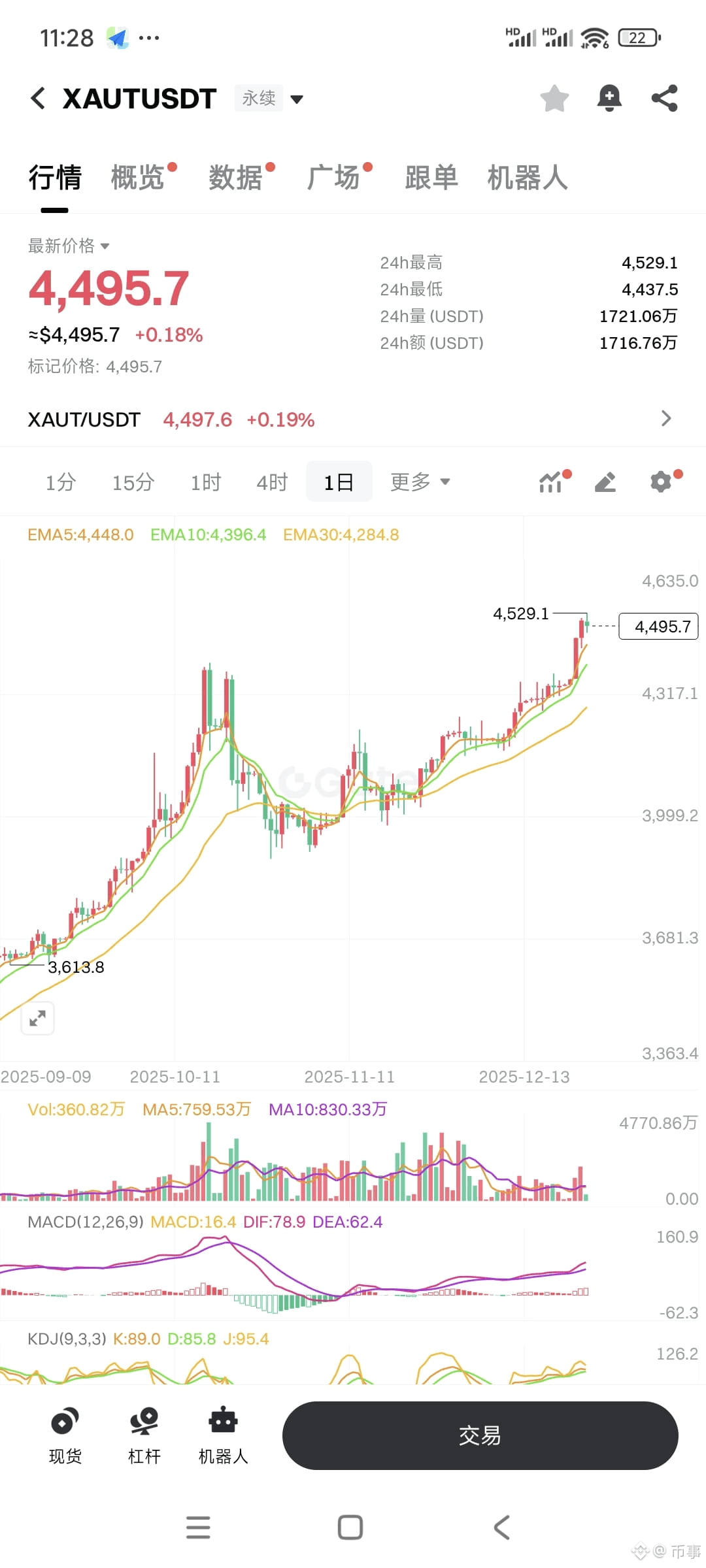Open 最新价格 price type dropdown

(69, 246)
